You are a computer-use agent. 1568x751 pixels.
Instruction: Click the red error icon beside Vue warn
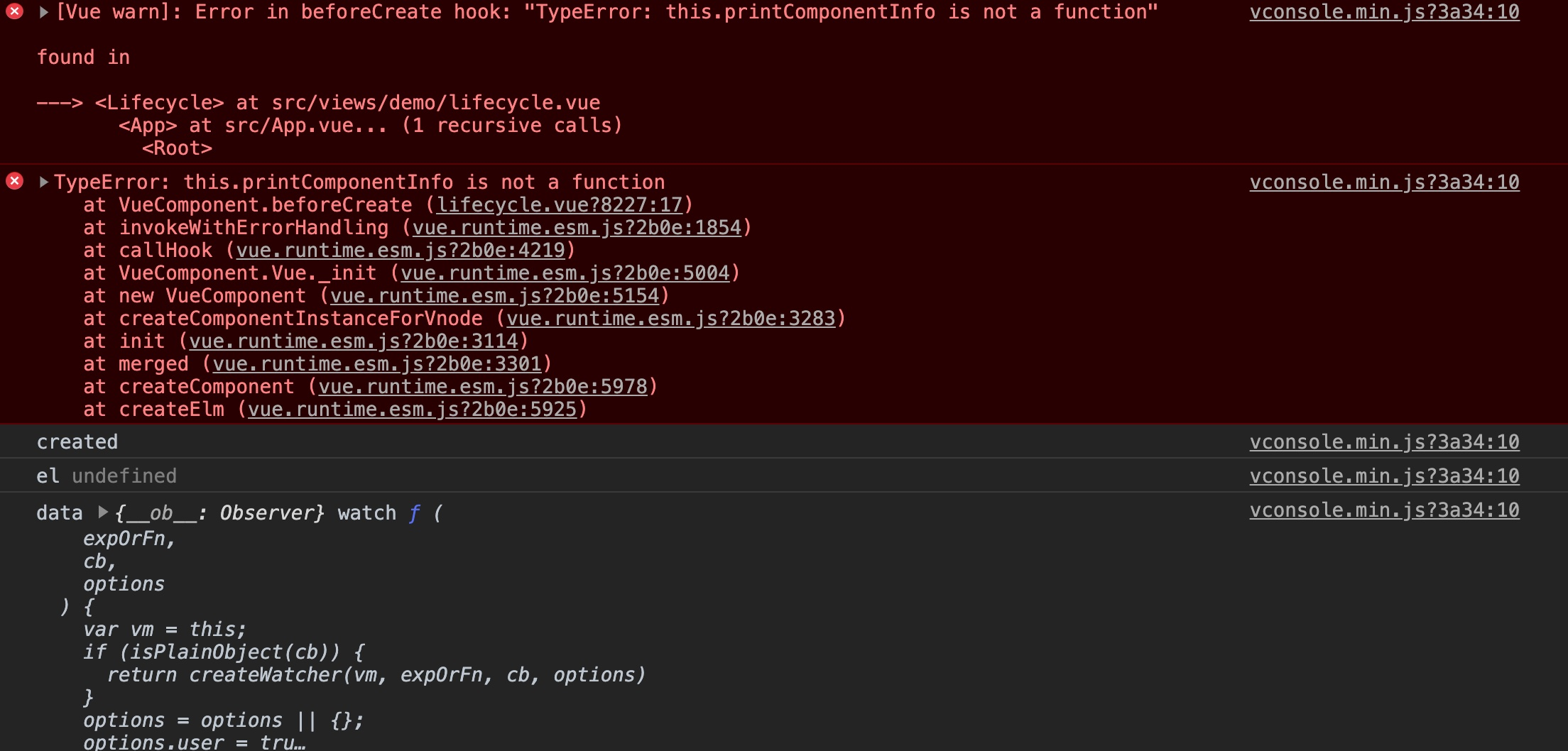tap(14, 11)
